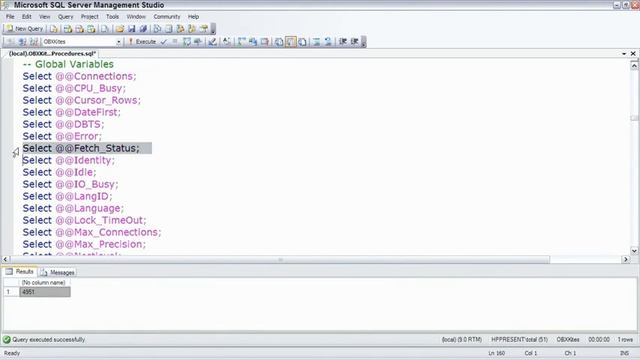The image size is (640, 360).
Task: Uncomment the selected lines
Action: pos(328,42)
